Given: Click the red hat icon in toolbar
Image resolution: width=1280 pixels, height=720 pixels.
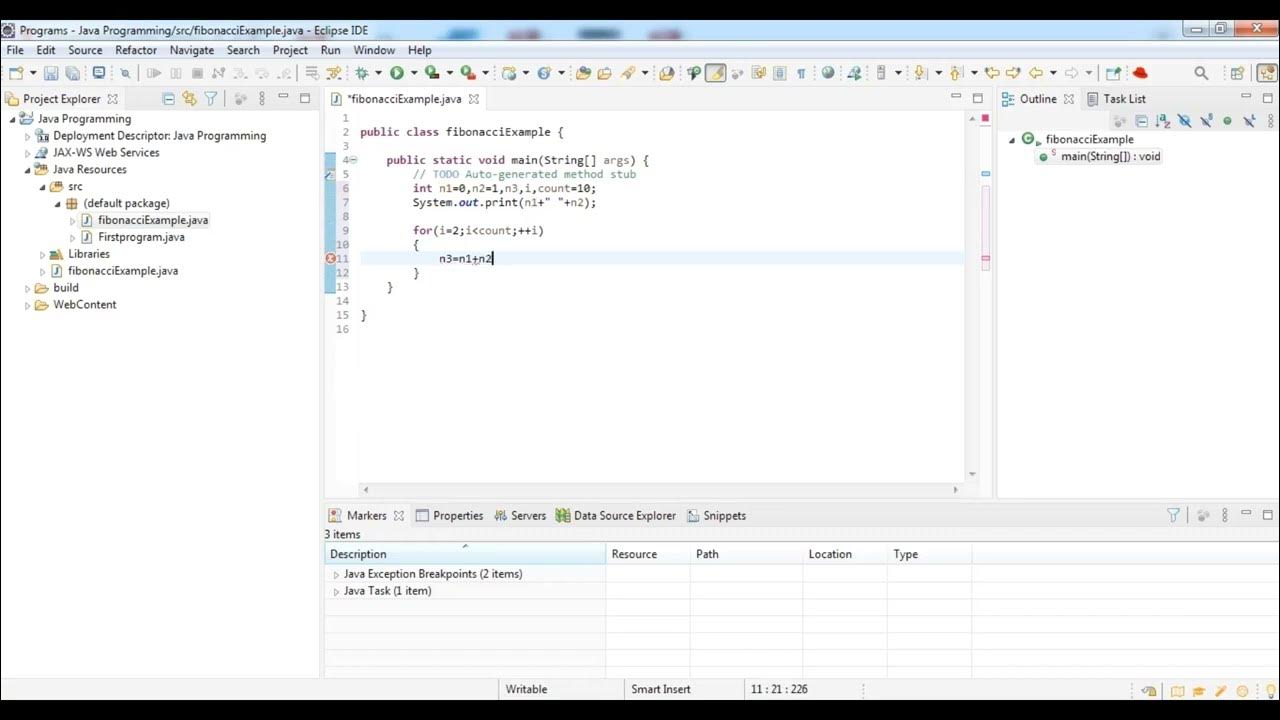Looking at the screenshot, I should tap(1138, 73).
